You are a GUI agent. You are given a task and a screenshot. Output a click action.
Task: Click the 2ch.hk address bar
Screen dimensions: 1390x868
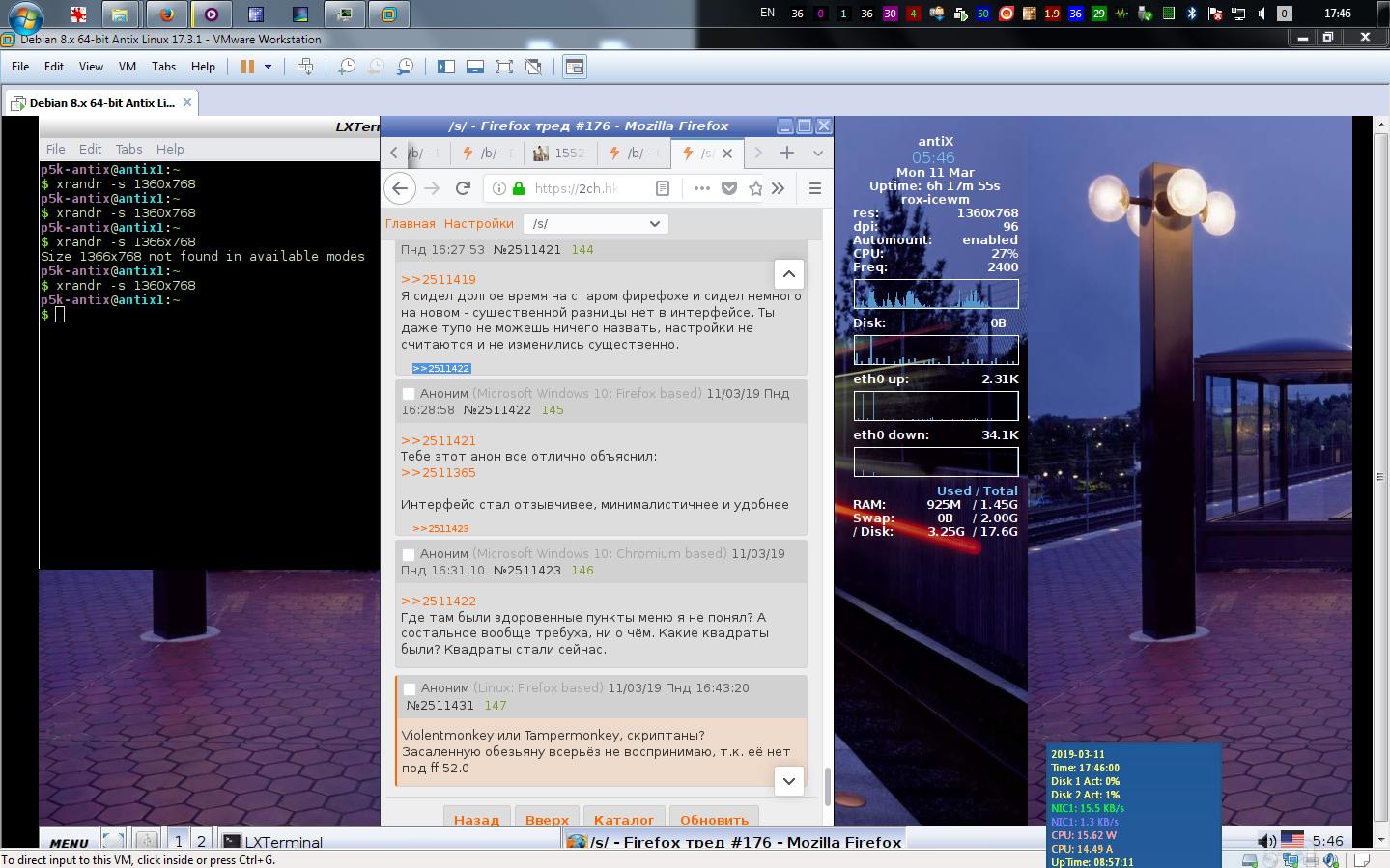[x=580, y=188]
